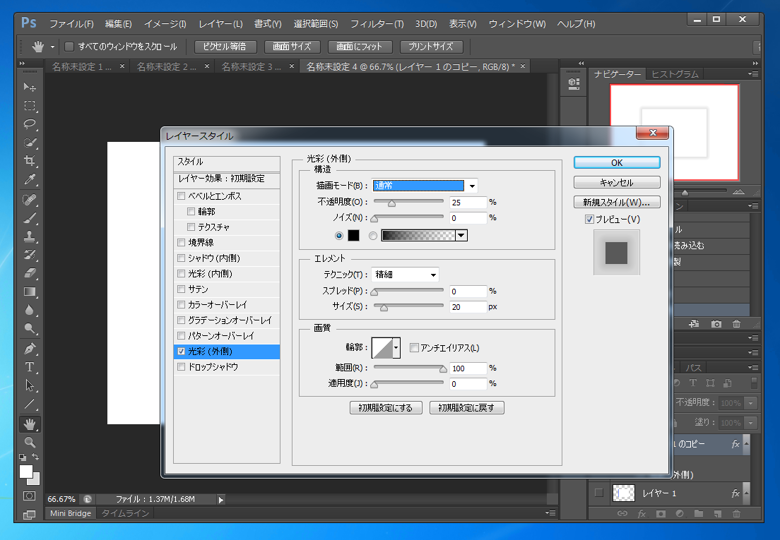This screenshot has width=780, height=540.
Task: Uncheck 光彩 (外側) checkbox
Action: [x=181, y=352]
